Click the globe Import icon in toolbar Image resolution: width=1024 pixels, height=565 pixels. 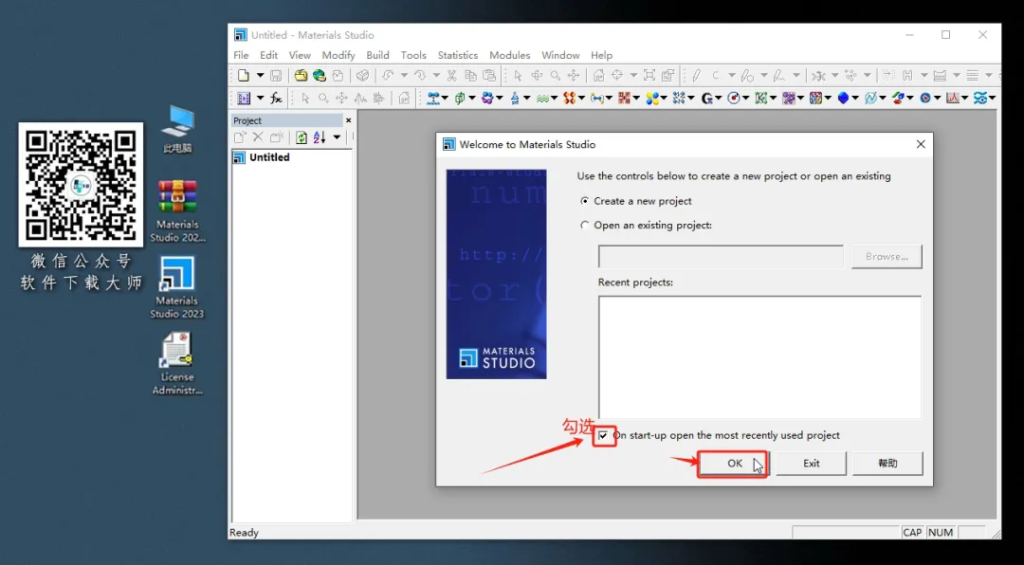[x=319, y=75]
